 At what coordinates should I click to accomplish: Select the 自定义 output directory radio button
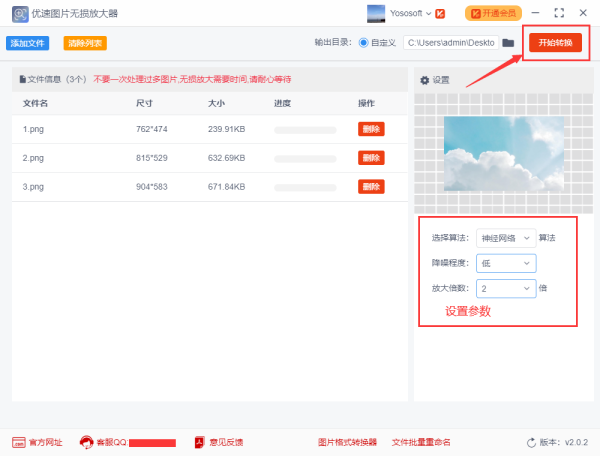[363, 43]
